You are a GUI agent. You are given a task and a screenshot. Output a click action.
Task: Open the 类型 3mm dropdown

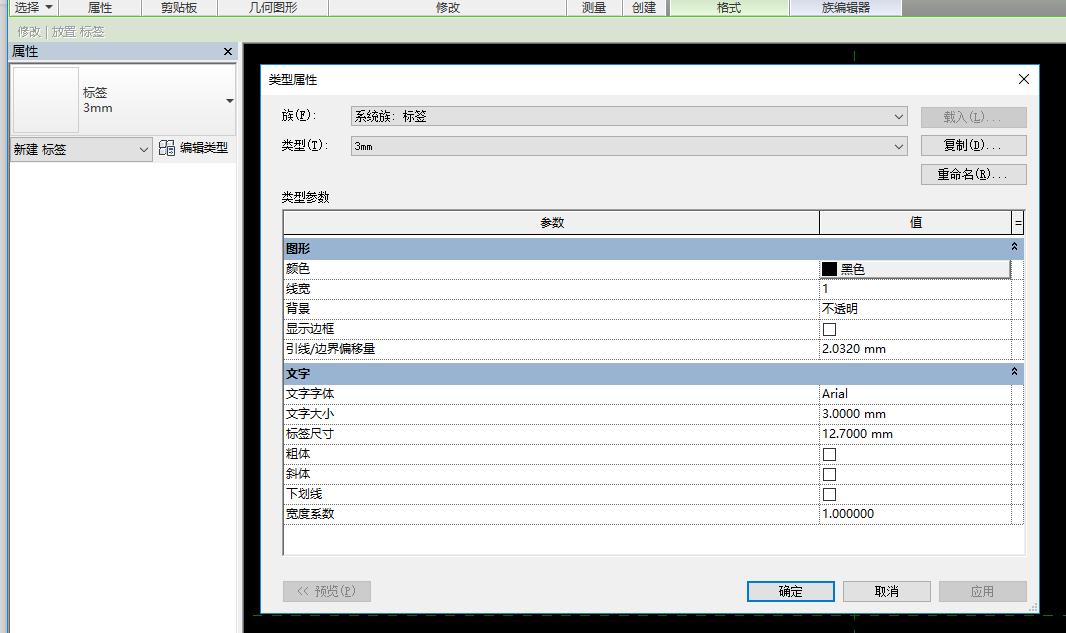pos(629,146)
